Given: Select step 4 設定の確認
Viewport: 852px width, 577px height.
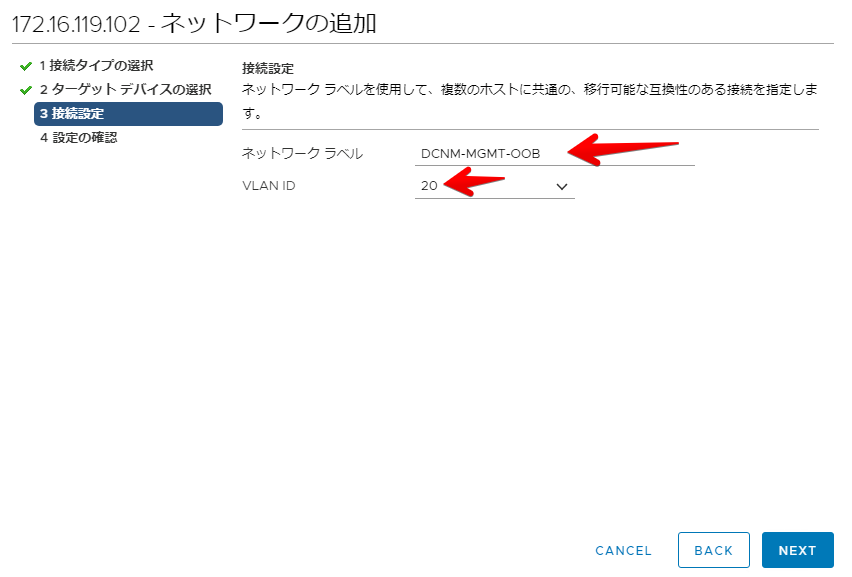Looking at the screenshot, I should pos(79,137).
